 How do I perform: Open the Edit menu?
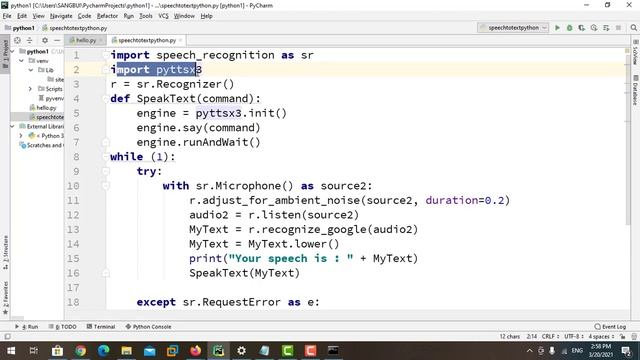[x=22, y=16]
